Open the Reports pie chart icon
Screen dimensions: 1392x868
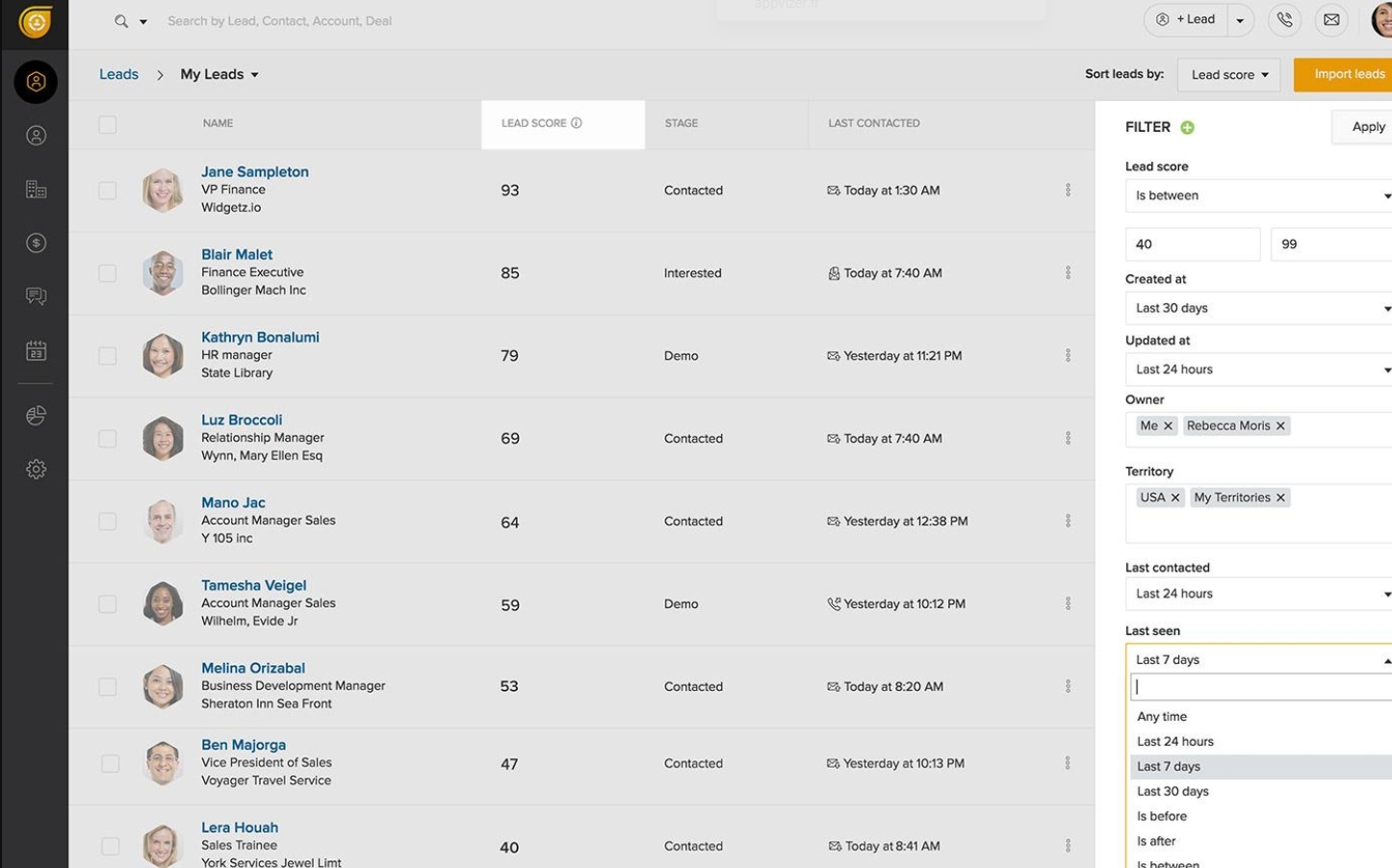(x=36, y=416)
